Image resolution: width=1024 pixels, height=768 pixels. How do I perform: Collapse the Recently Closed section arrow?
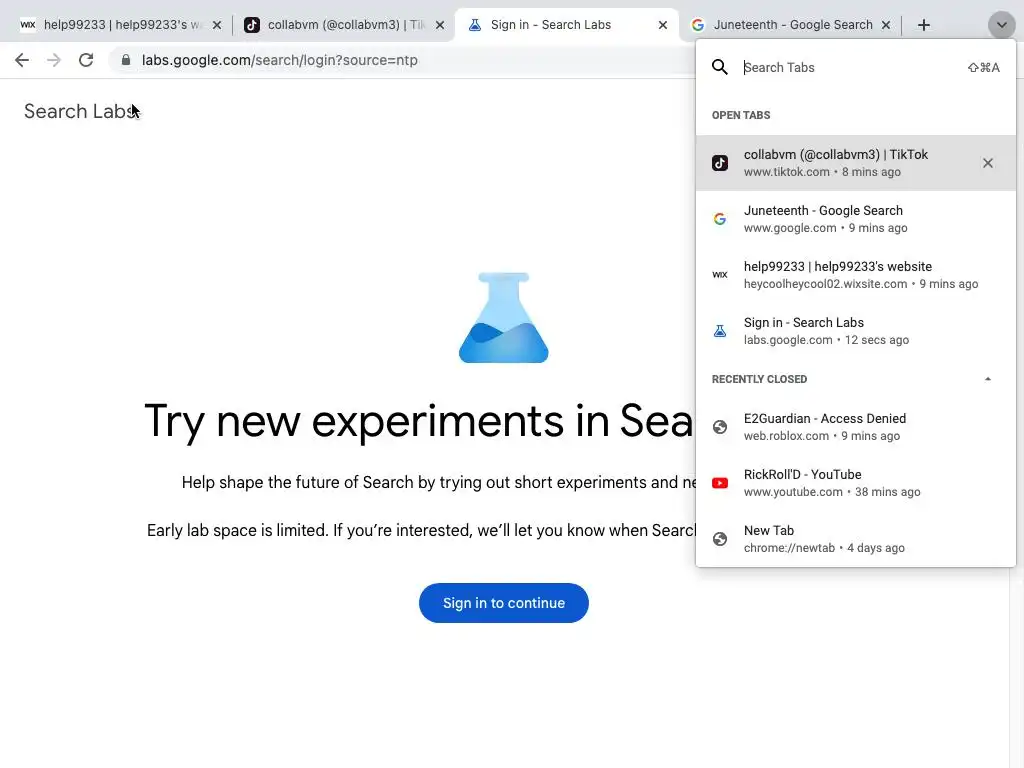987,379
